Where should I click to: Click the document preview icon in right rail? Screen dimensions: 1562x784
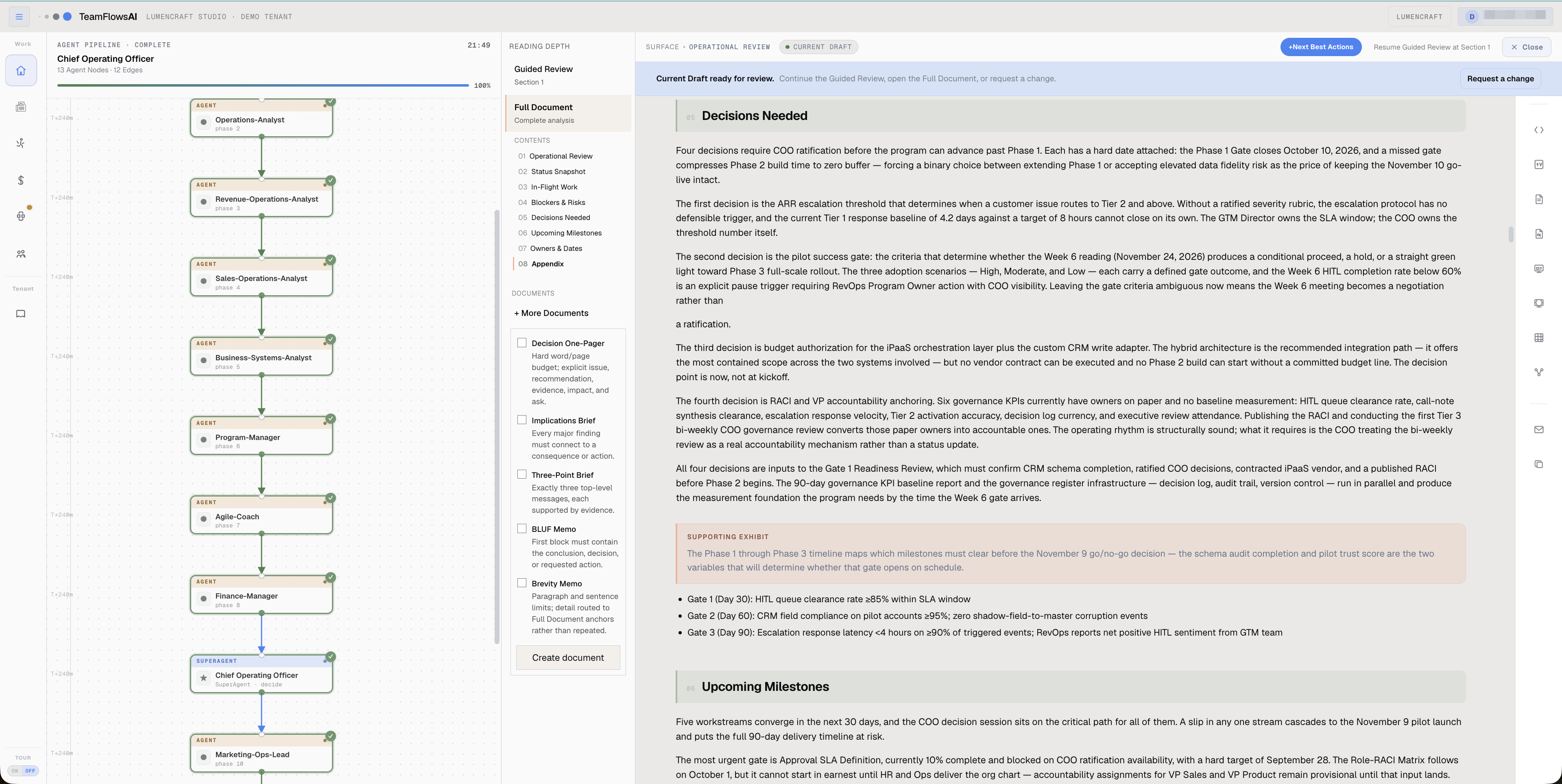tap(1538, 233)
